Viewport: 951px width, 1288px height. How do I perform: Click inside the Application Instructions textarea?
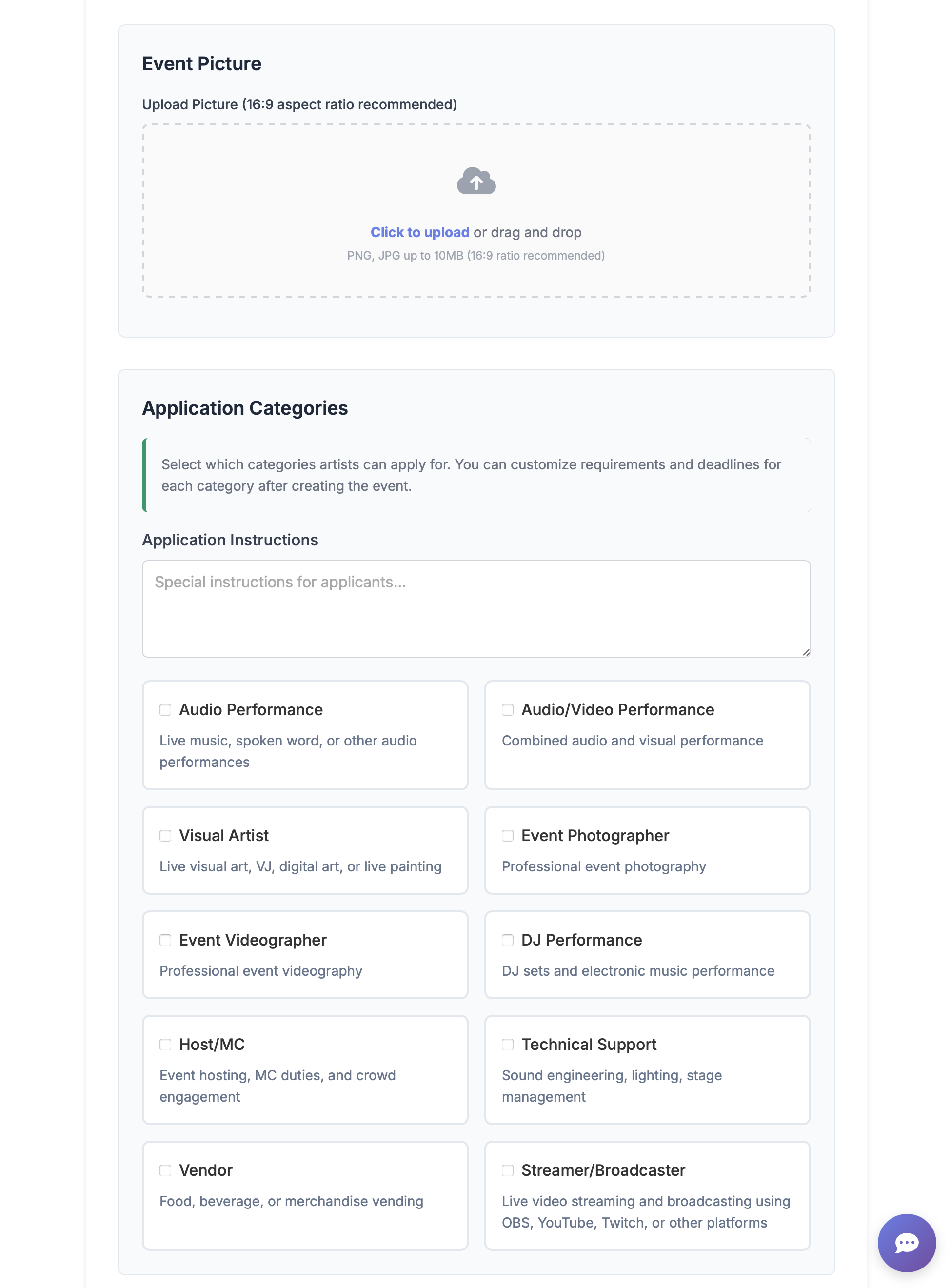(476, 607)
